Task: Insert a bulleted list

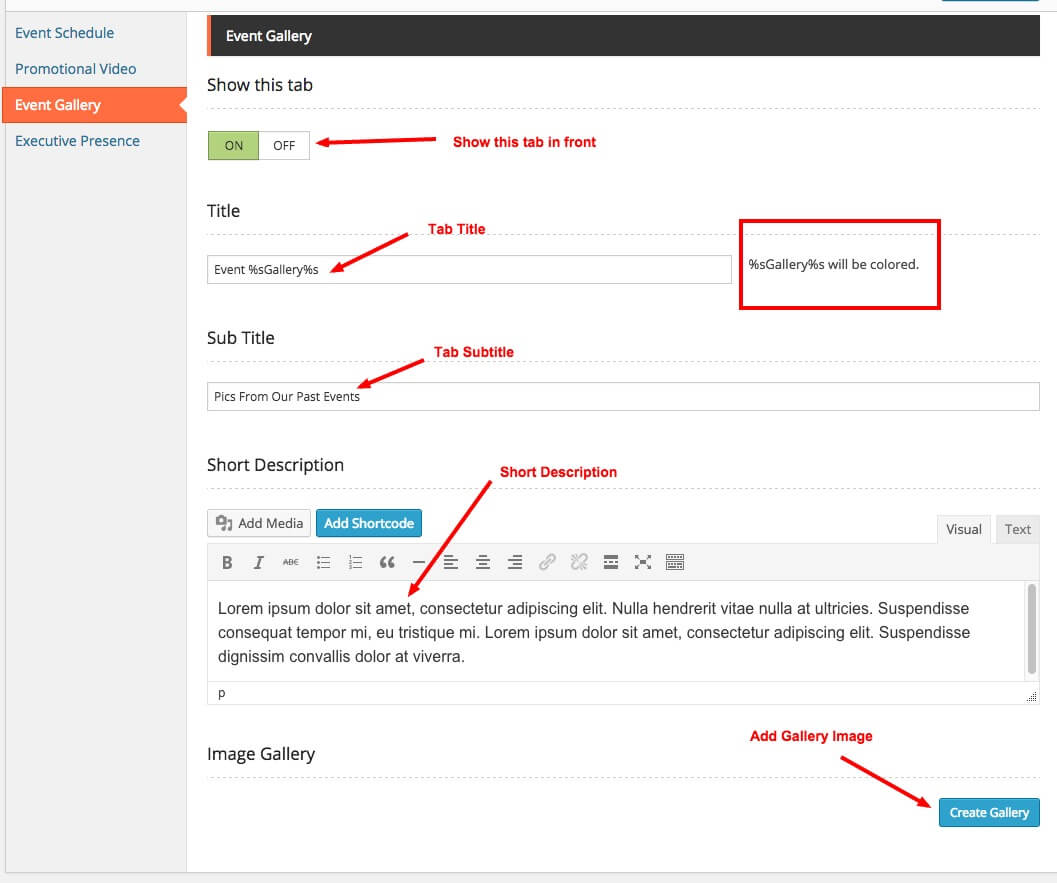Action: pos(323,563)
